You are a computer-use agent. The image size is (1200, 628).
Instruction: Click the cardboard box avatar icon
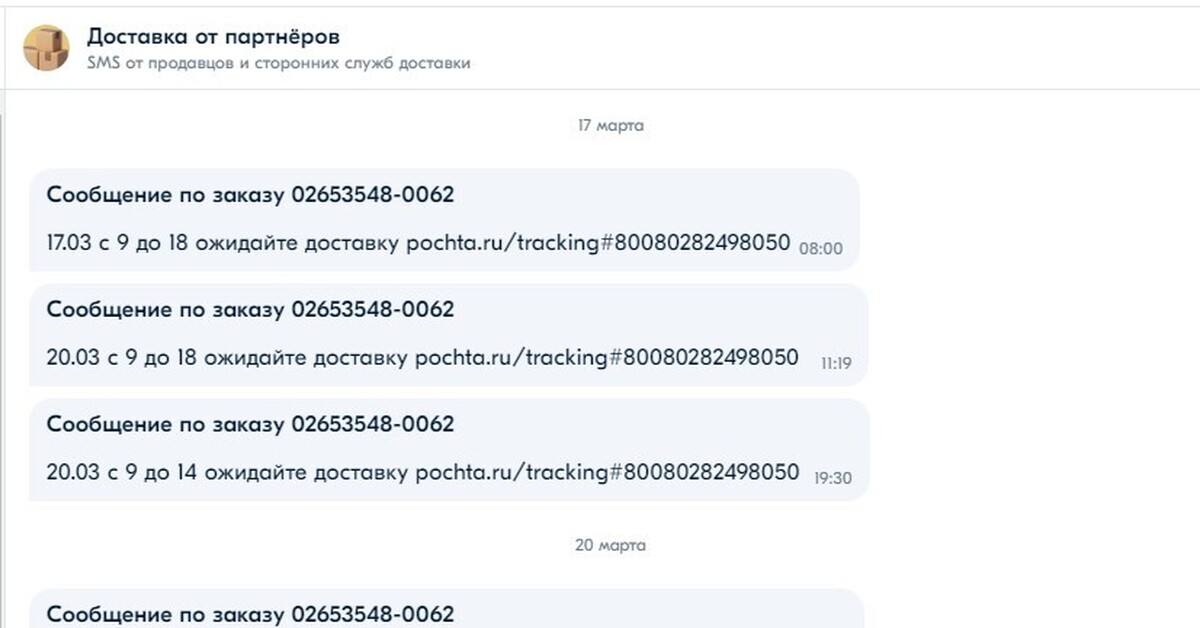coord(46,48)
